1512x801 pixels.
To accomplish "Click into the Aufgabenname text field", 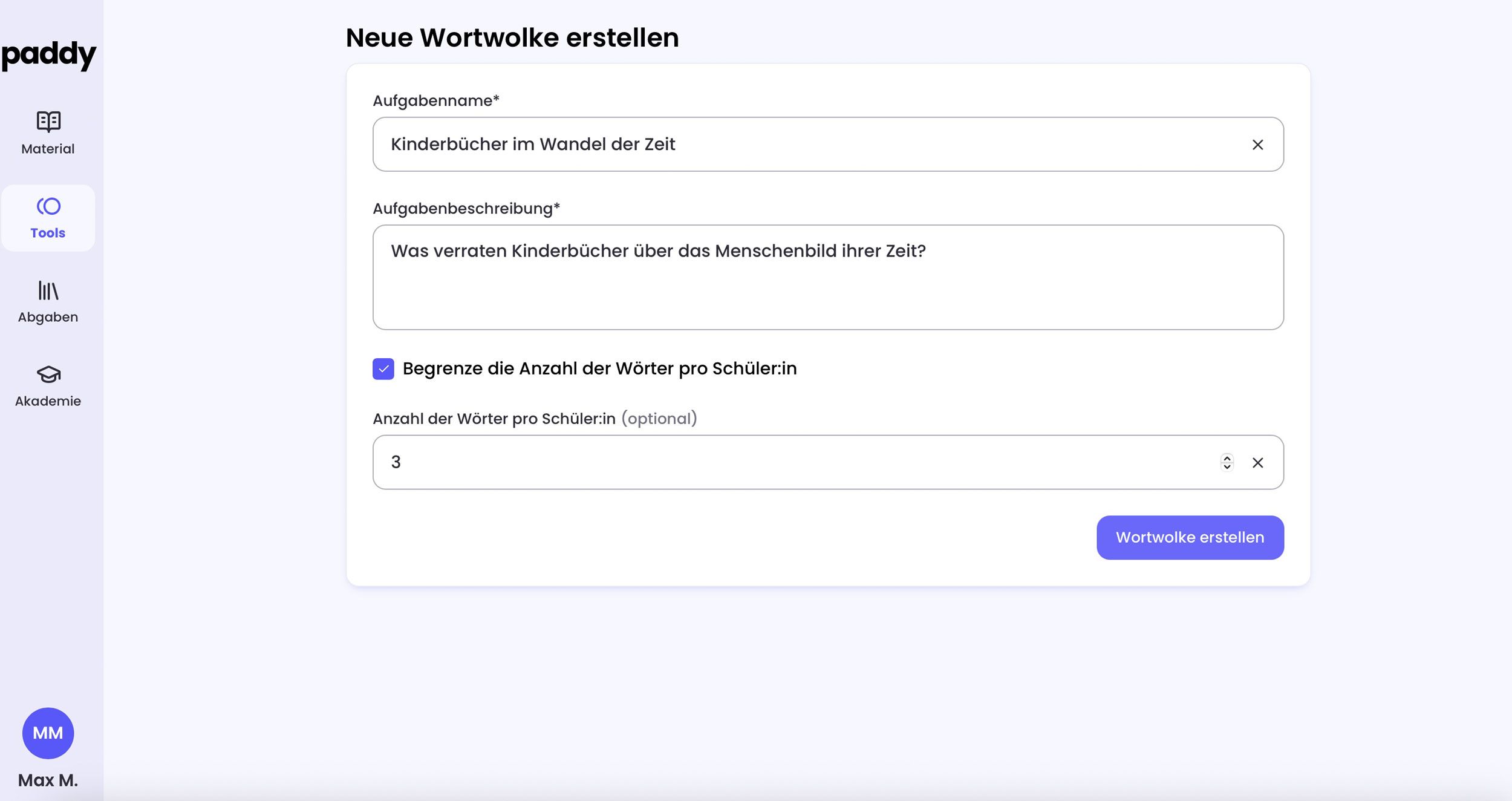I will click(786, 145).
